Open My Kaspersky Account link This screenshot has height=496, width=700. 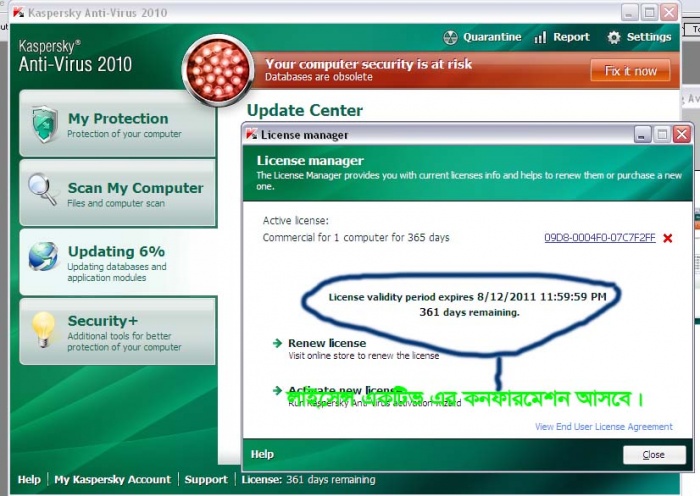112,479
